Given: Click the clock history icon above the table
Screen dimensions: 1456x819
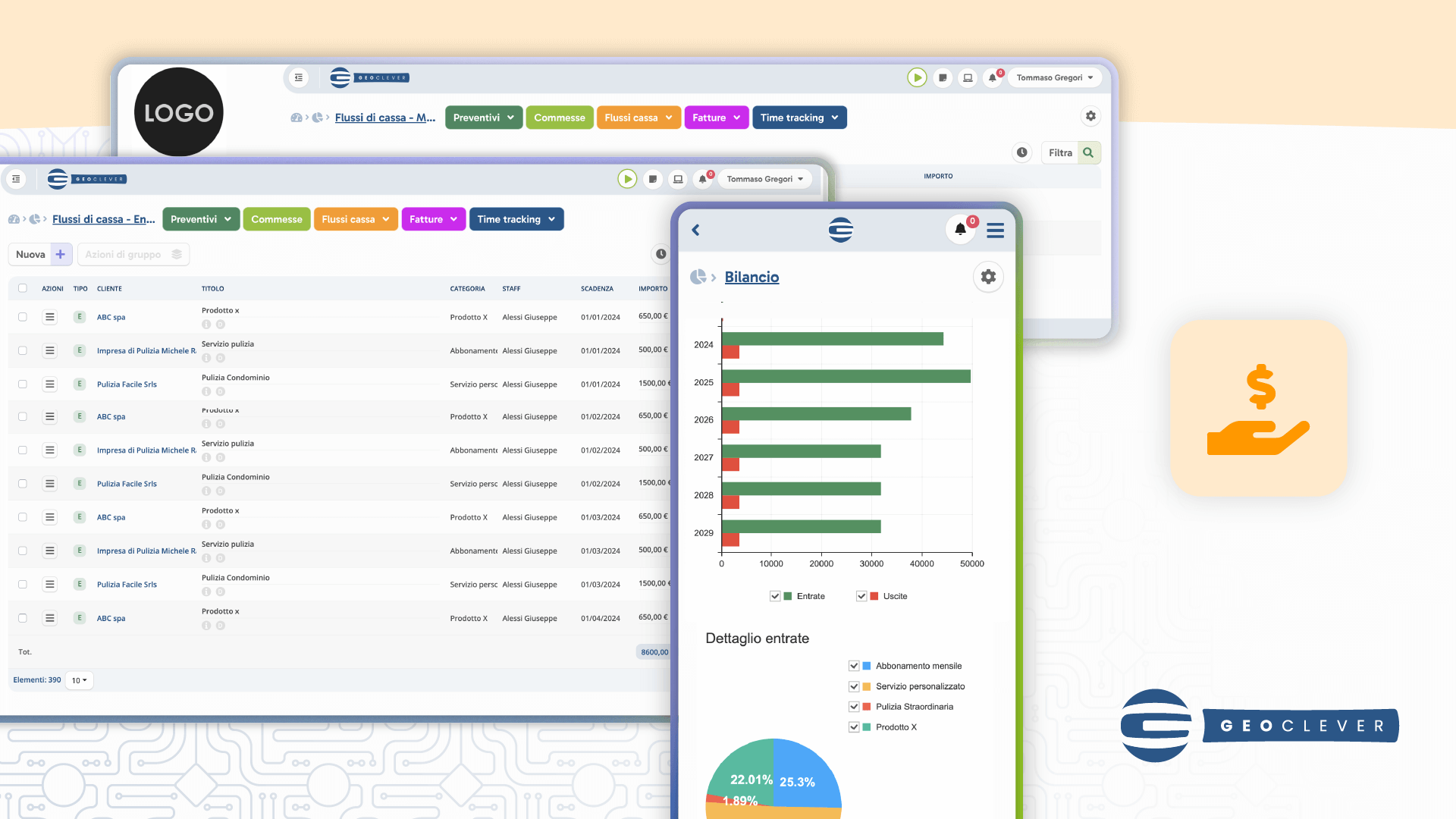Looking at the screenshot, I should pos(661,254).
